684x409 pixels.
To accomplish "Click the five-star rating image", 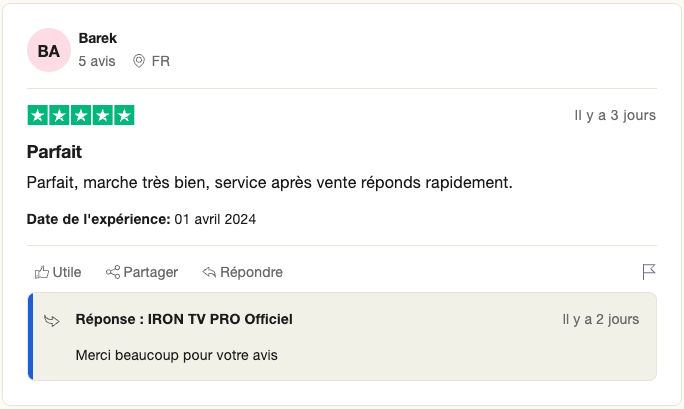I will (x=81, y=115).
